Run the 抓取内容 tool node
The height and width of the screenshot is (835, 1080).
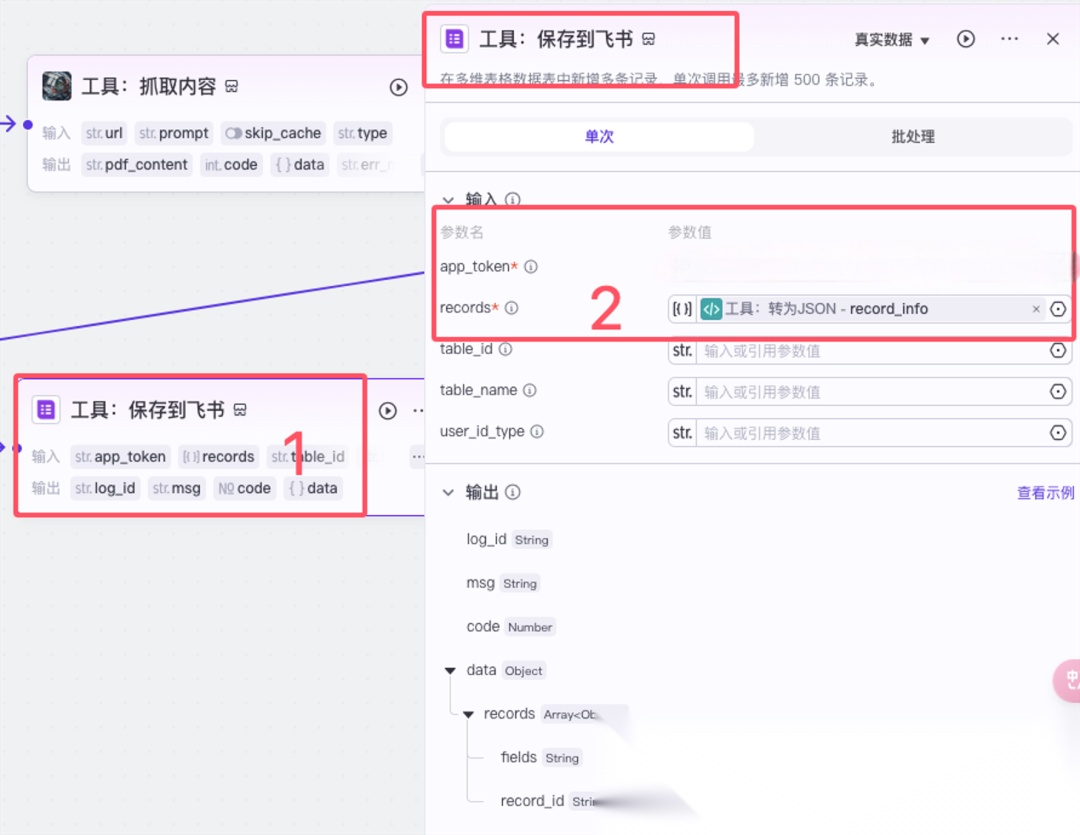pos(398,87)
